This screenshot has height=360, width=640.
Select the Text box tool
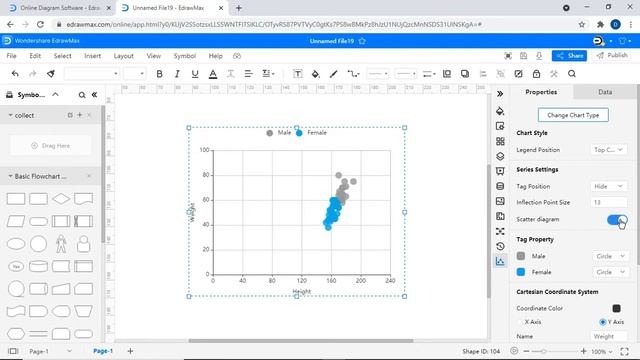(298, 74)
